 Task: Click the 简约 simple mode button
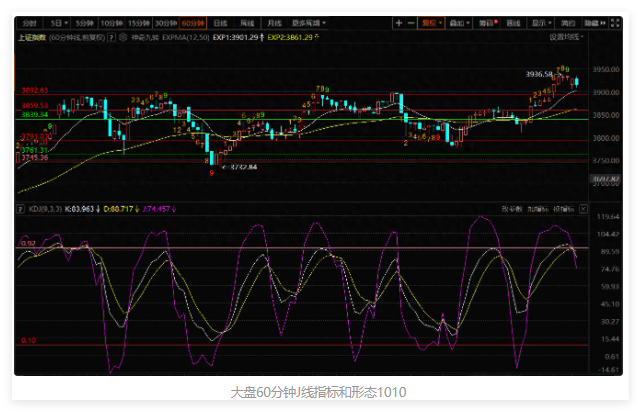coord(568,22)
